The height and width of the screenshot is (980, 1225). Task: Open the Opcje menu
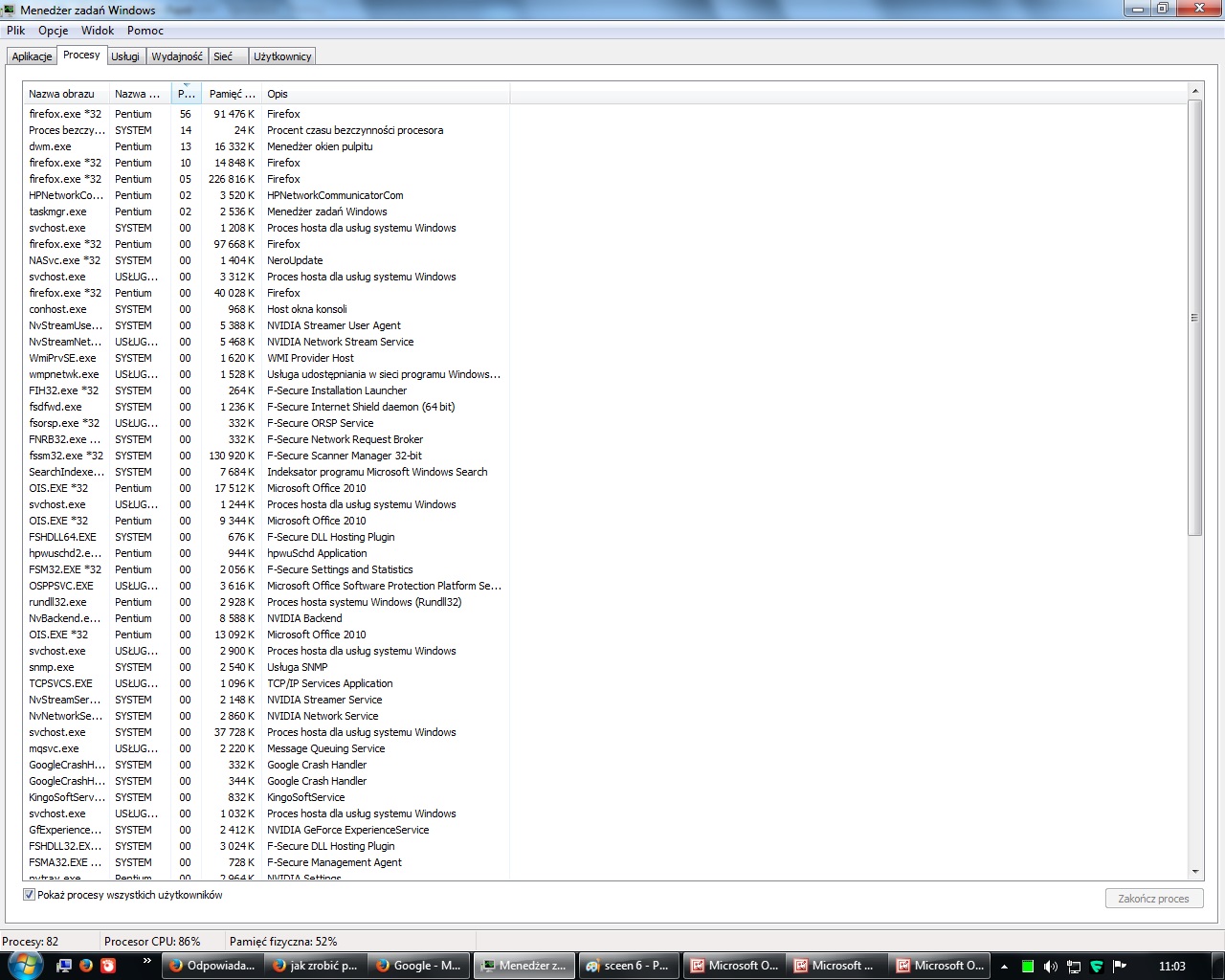[x=53, y=31]
